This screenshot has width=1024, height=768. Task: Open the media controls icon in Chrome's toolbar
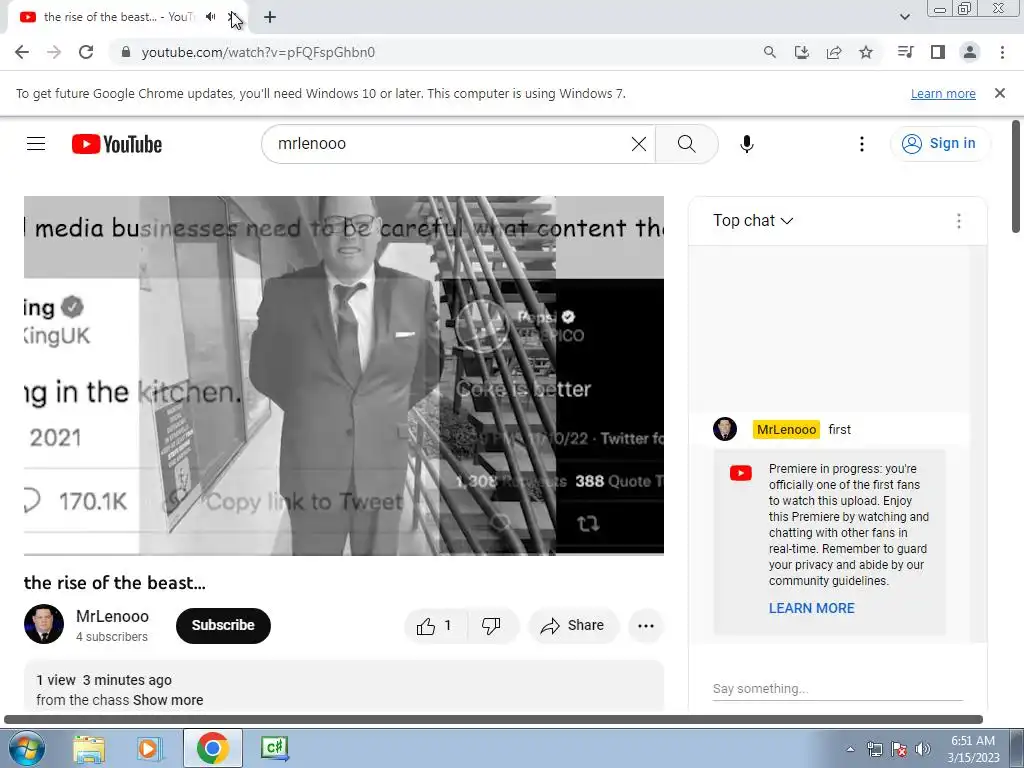(906, 52)
